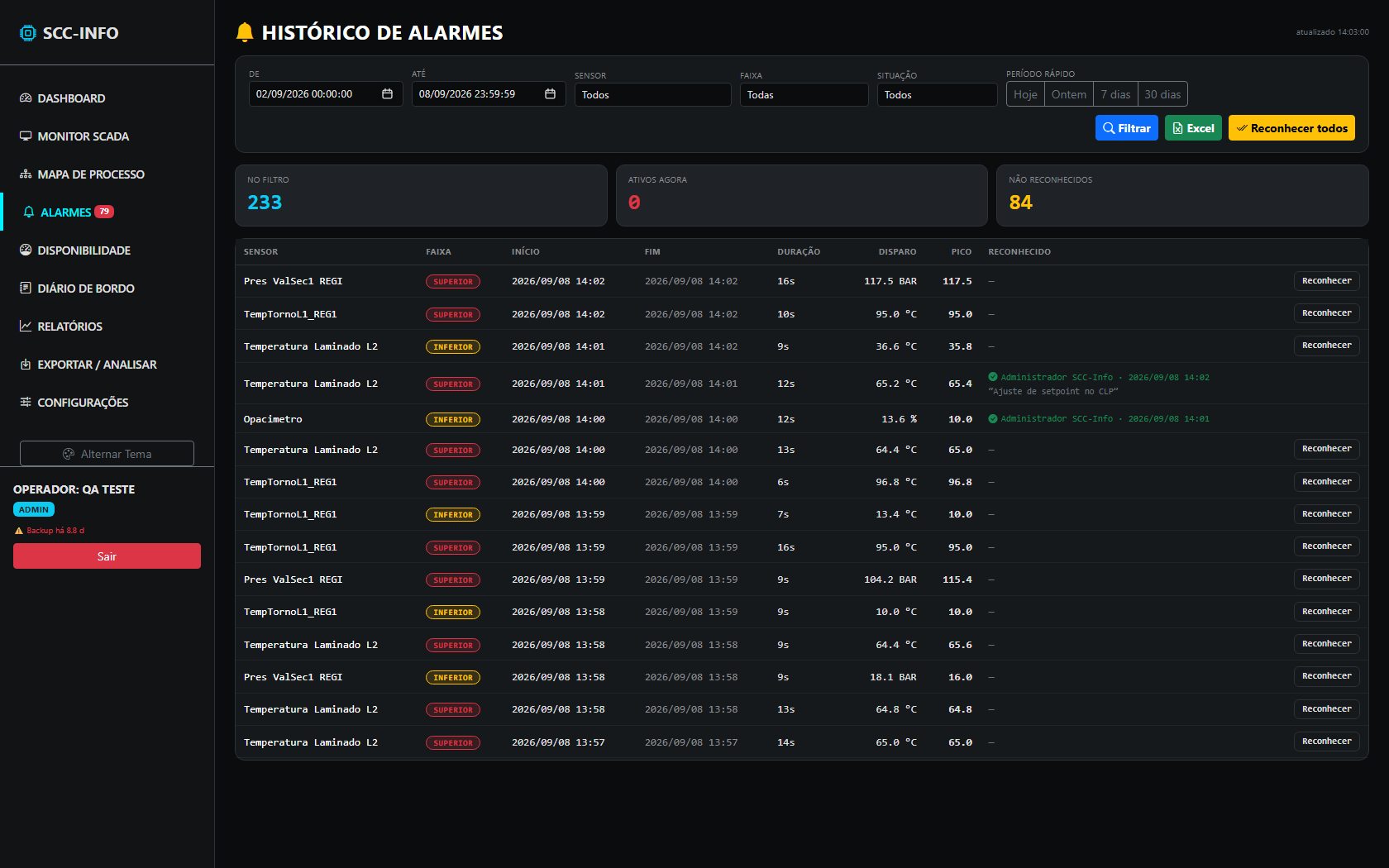Open the Sensor dropdown showing Todos
1389x868 pixels.
click(652, 94)
